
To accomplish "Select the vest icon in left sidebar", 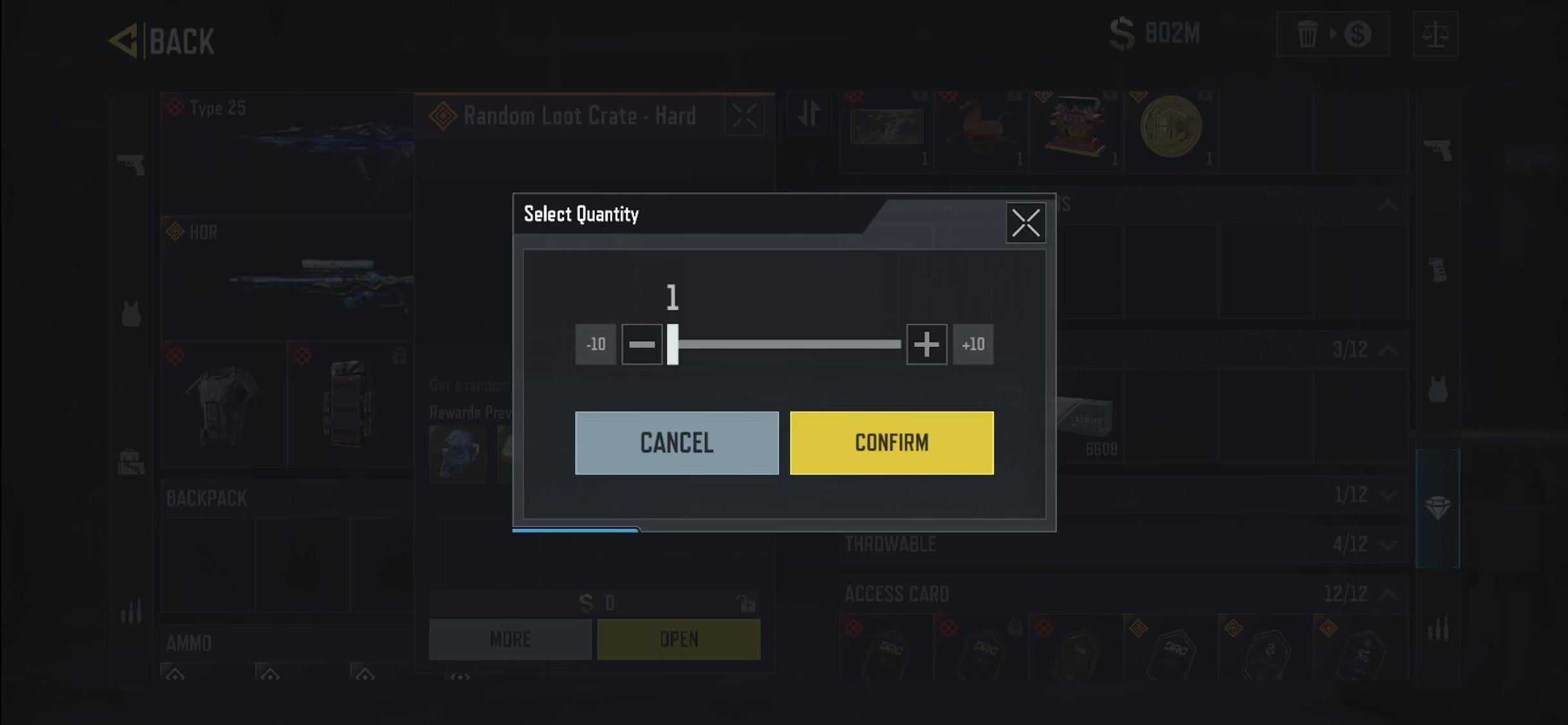I will coord(131,314).
